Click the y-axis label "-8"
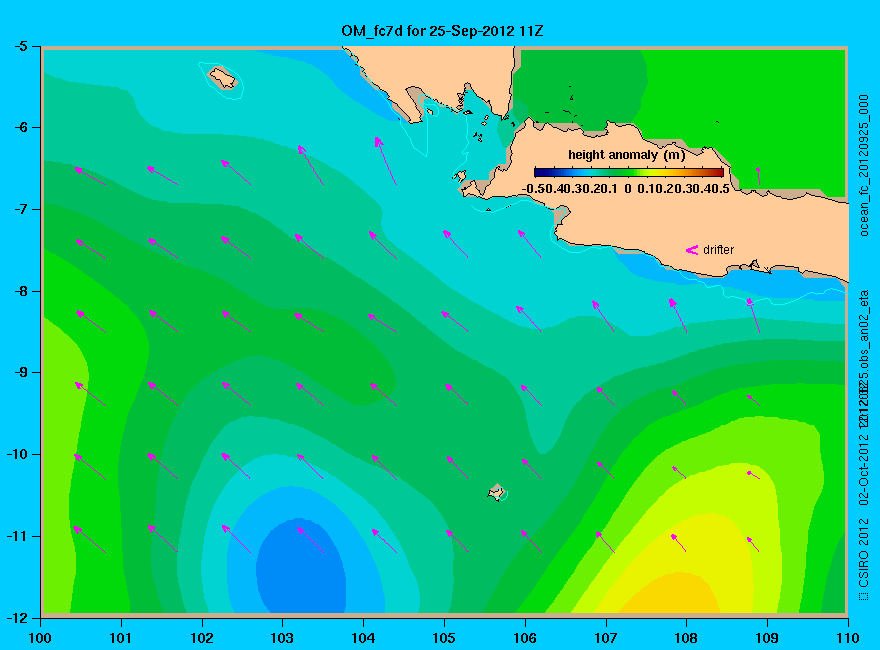 coord(20,291)
